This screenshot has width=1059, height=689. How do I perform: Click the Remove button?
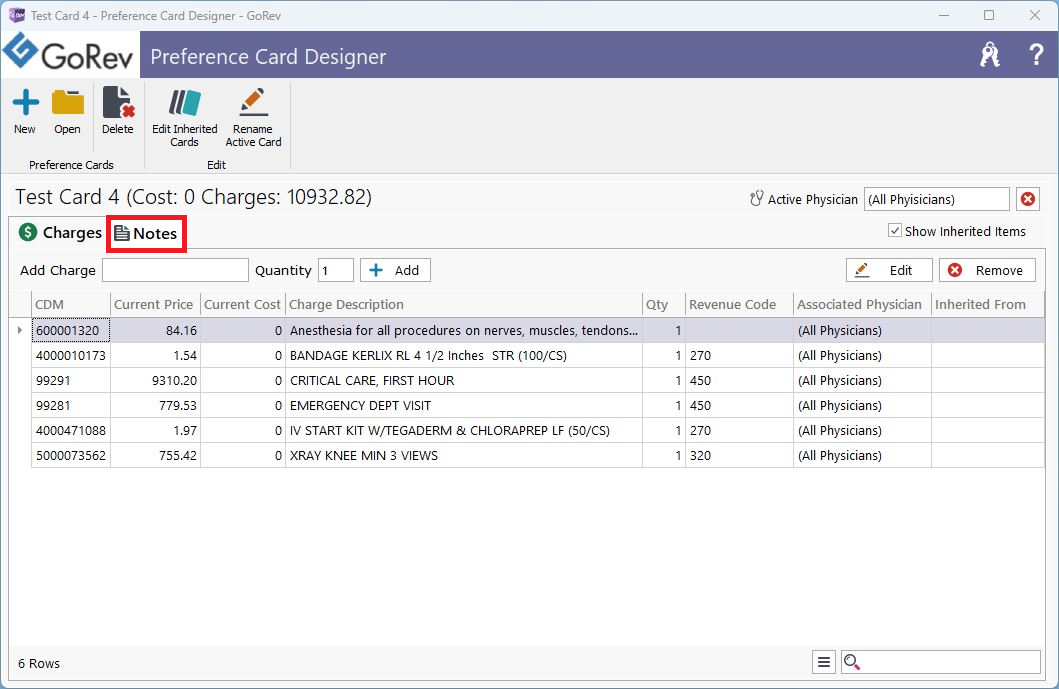tap(987, 270)
